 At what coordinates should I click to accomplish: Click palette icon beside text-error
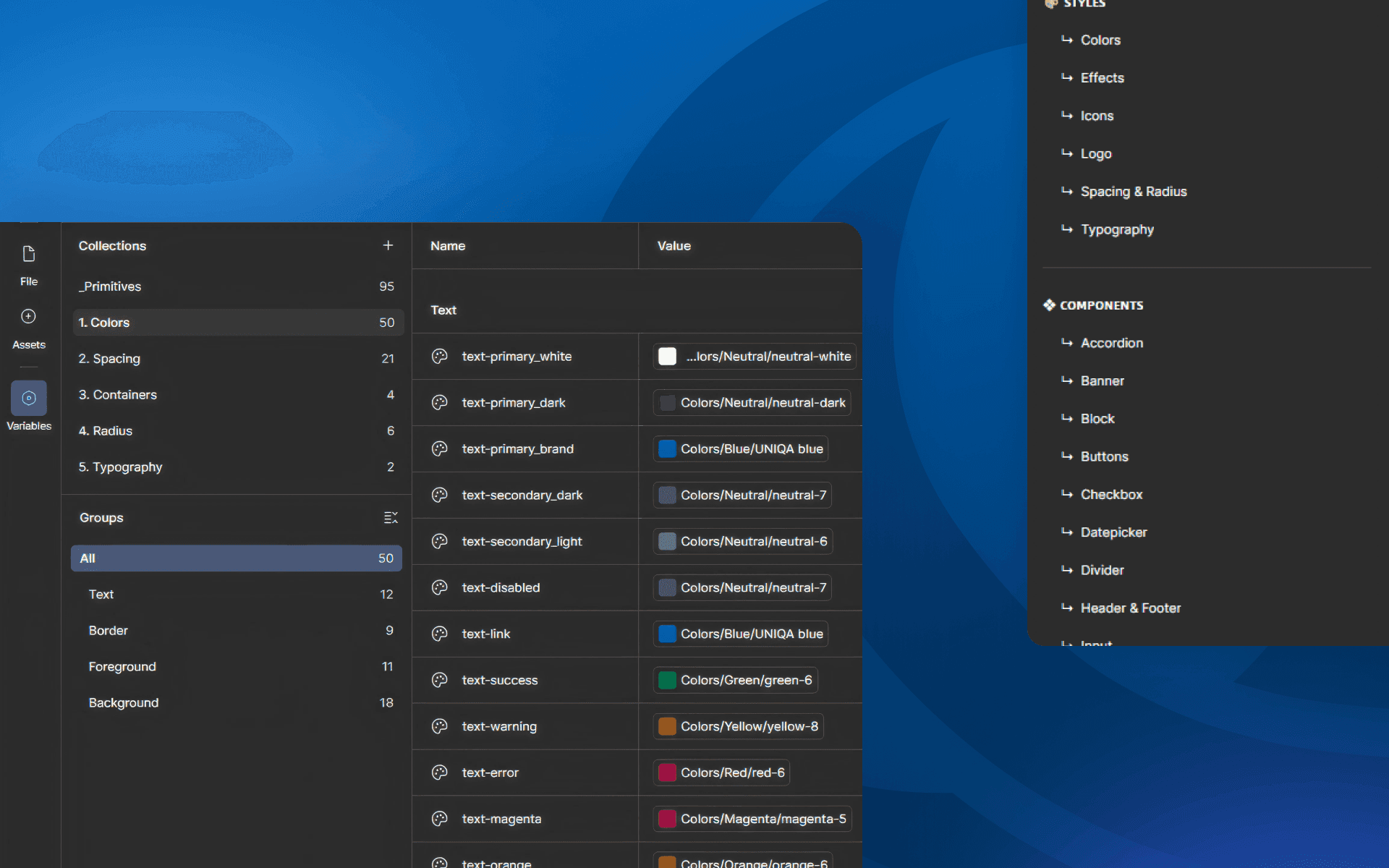click(440, 773)
